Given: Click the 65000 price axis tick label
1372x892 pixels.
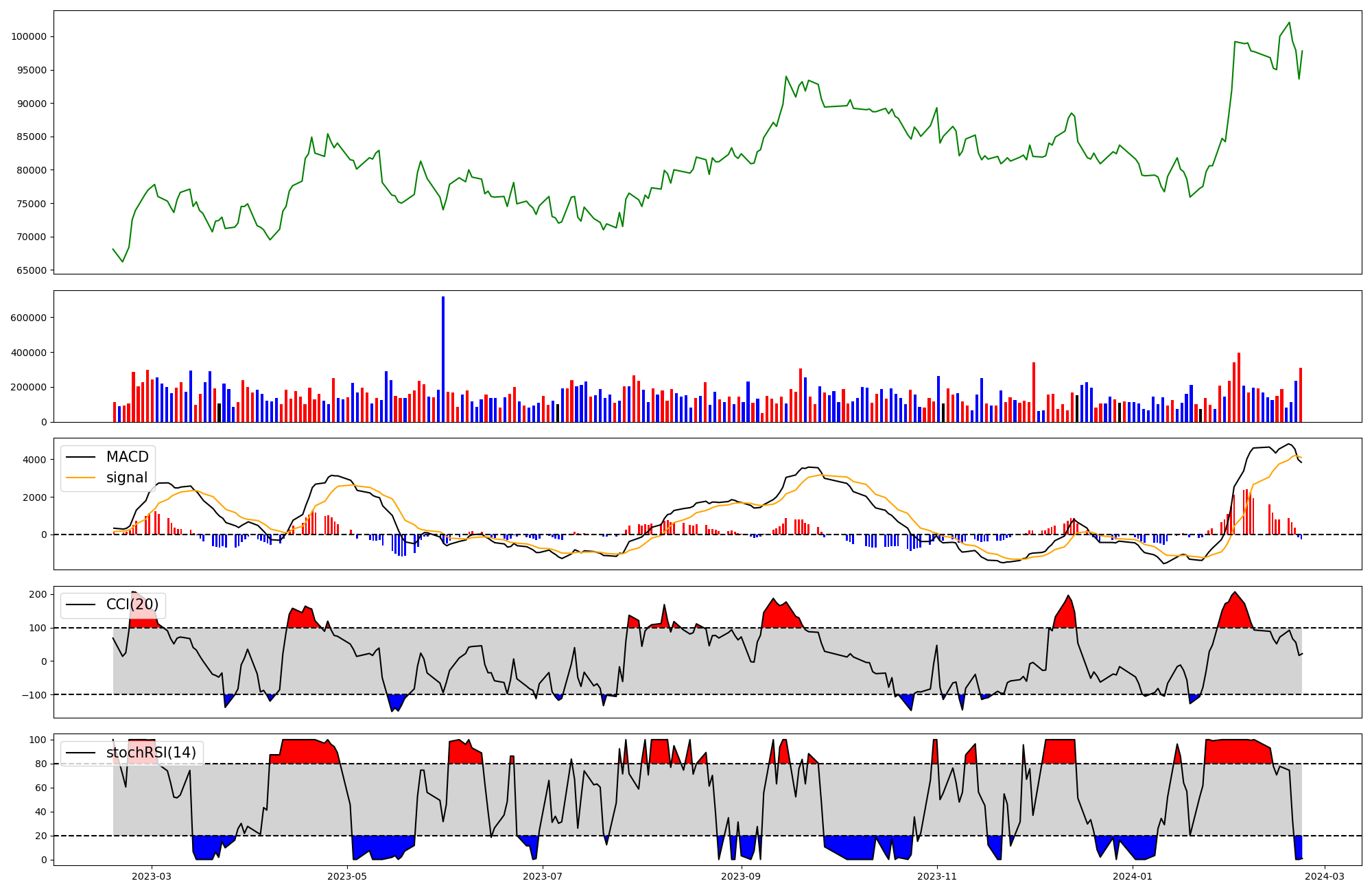Looking at the screenshot, I should click(31, 271).
